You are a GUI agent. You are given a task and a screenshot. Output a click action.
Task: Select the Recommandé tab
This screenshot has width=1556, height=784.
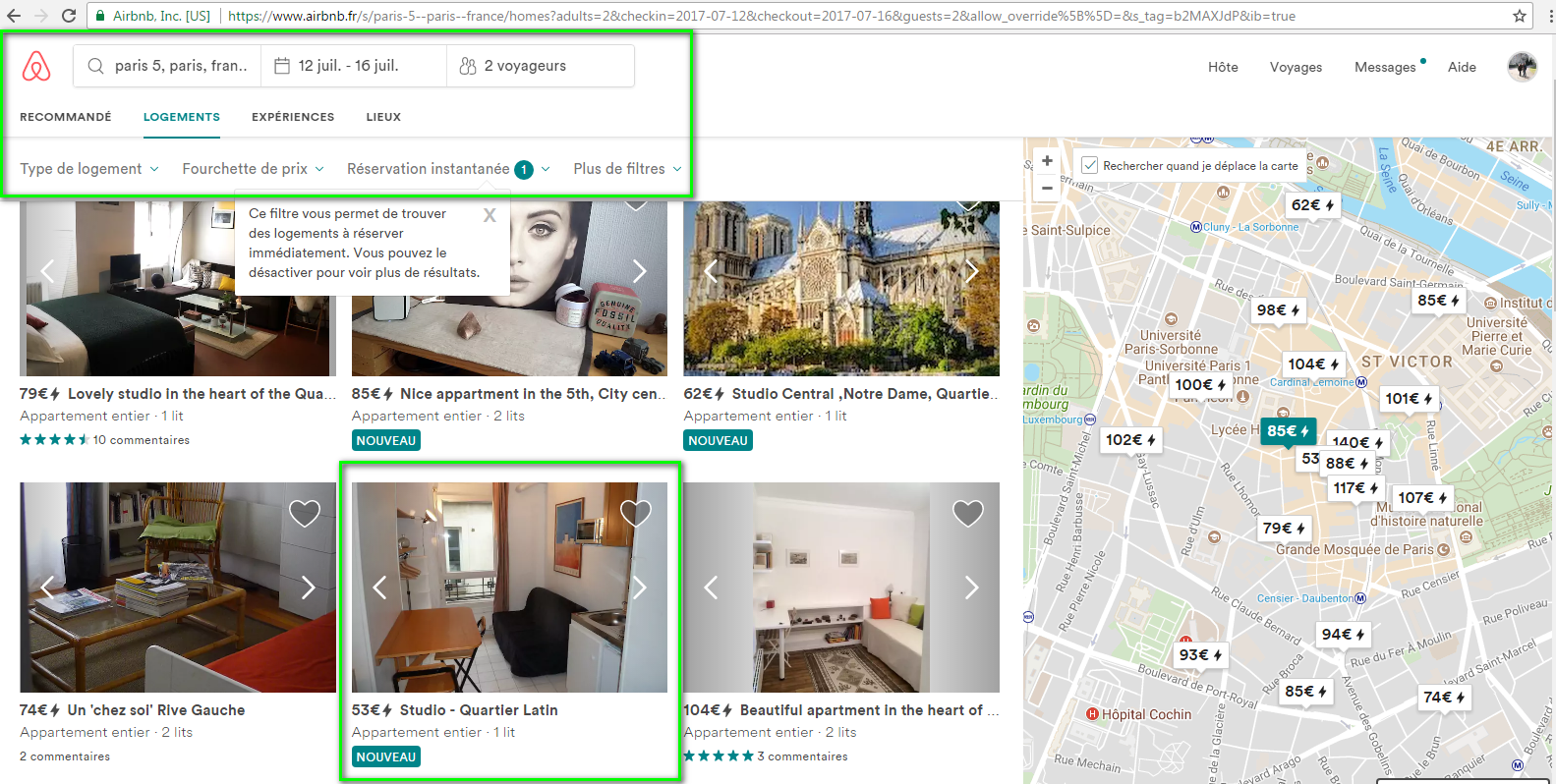(x=66, y=117)
